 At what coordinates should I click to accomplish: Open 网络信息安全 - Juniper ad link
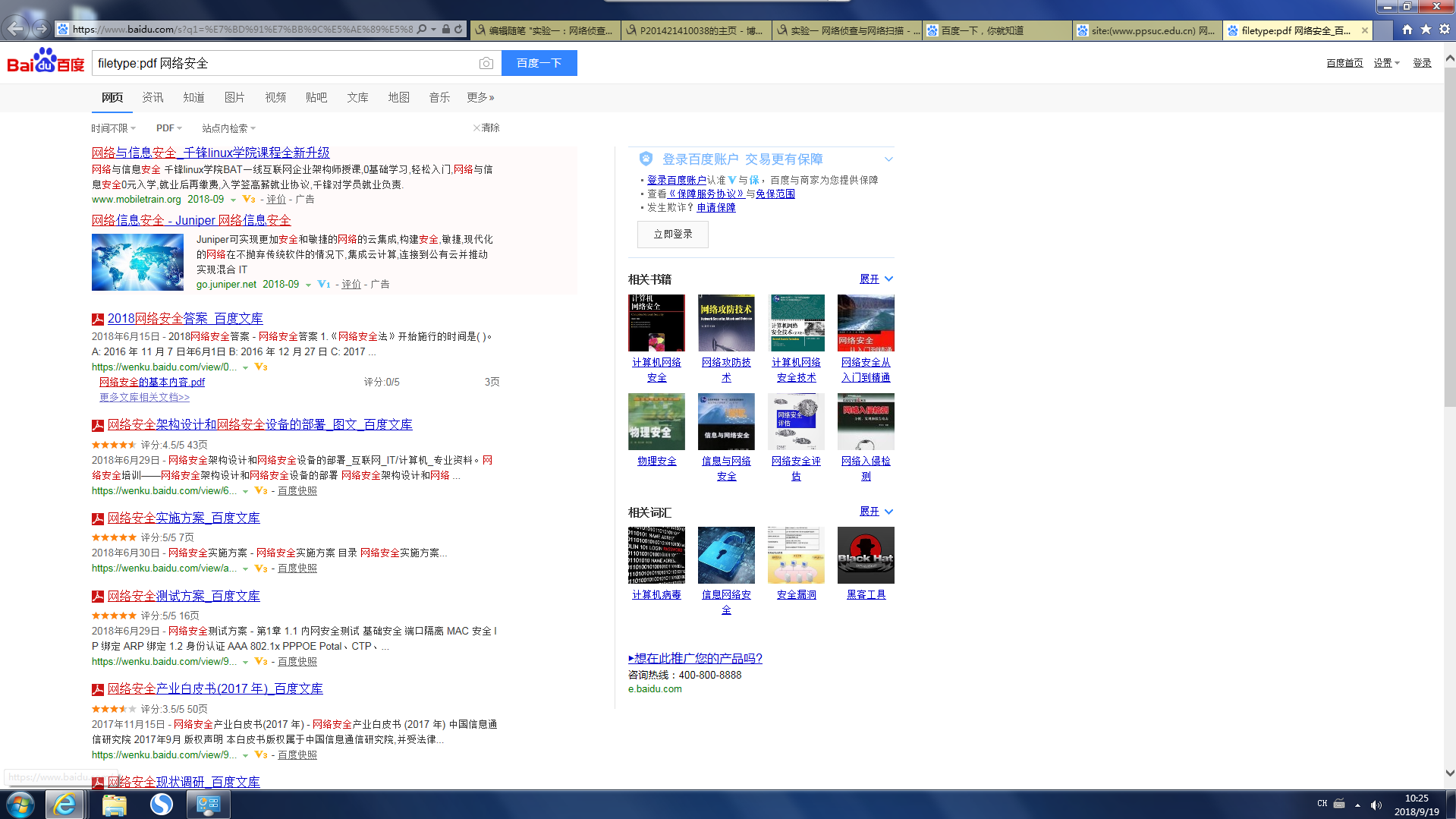tap(191, 220)
